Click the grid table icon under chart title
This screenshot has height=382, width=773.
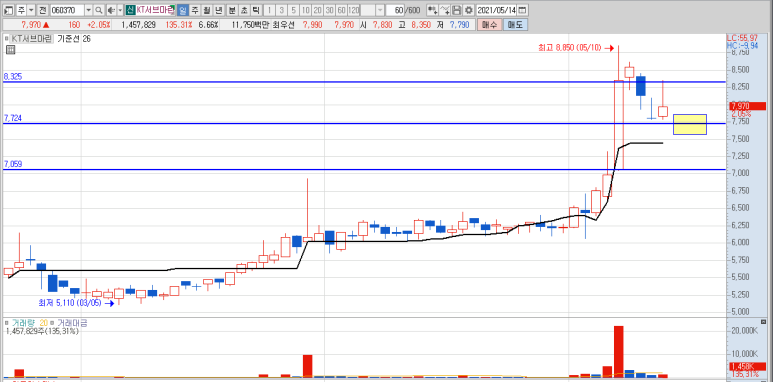coord(10,49)
